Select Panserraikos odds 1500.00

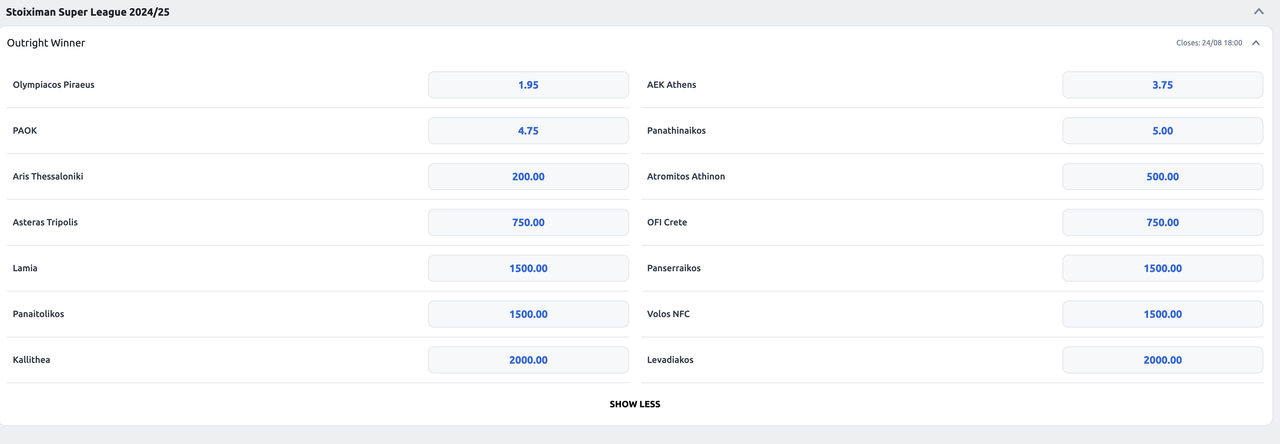(1162, 268)
